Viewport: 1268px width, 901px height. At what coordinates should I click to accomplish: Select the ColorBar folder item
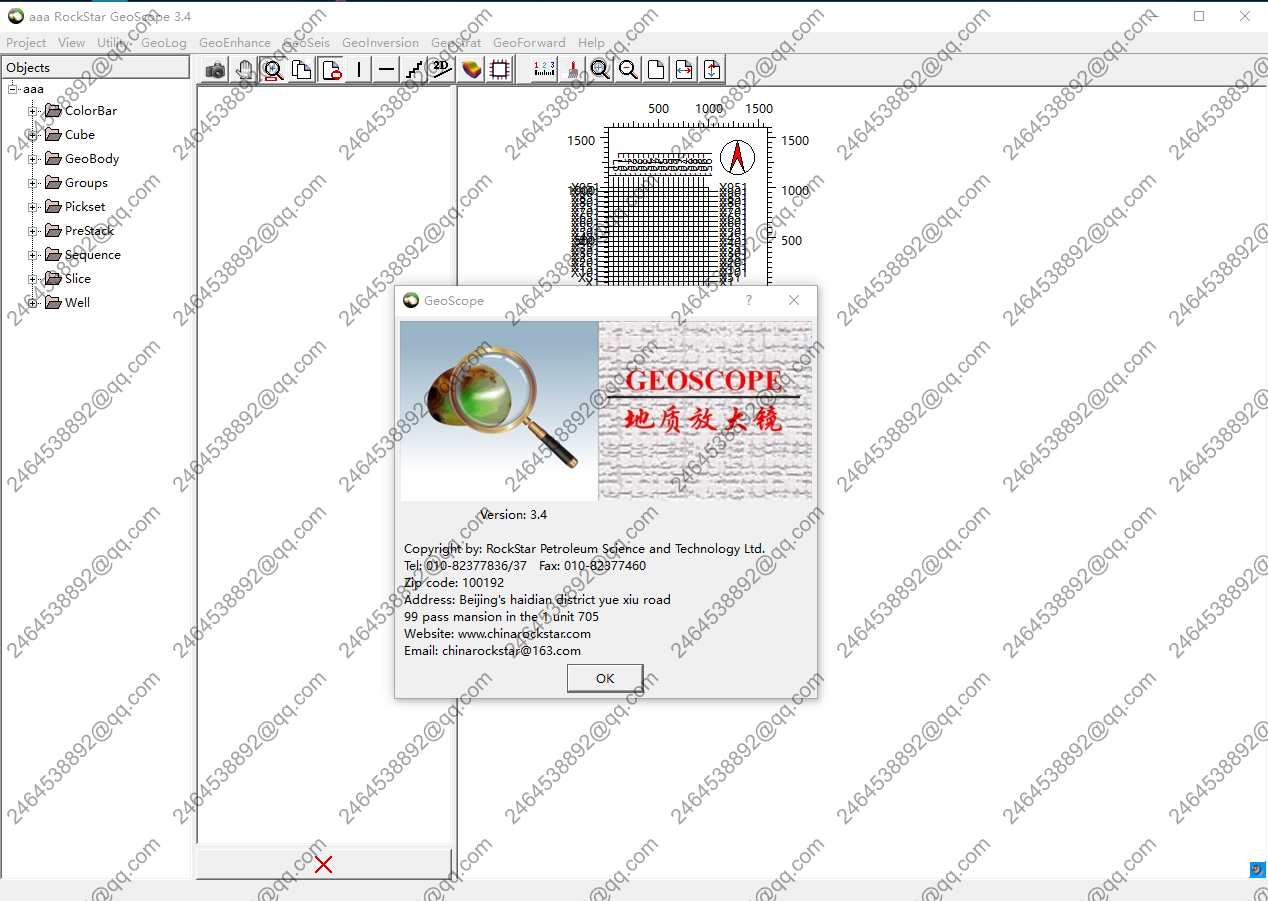pos(81,111)
